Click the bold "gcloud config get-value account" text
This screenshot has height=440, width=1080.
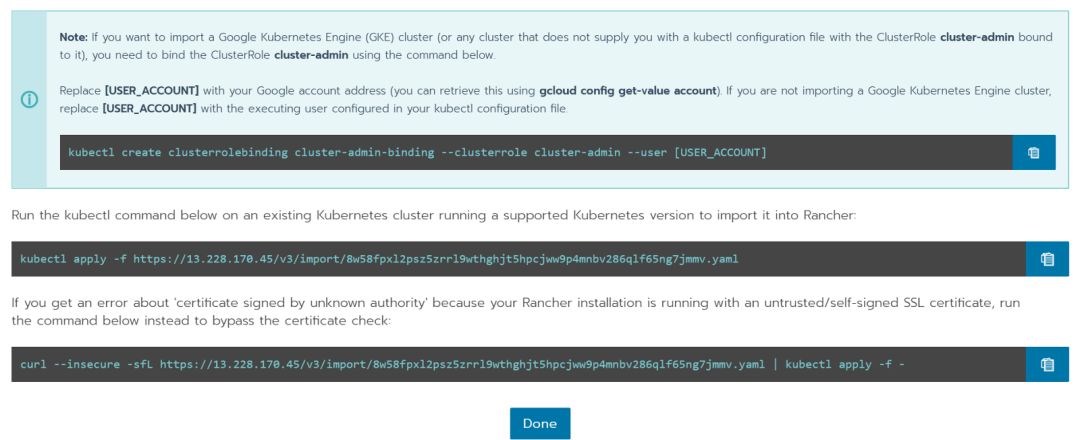[x=628, y=91]
